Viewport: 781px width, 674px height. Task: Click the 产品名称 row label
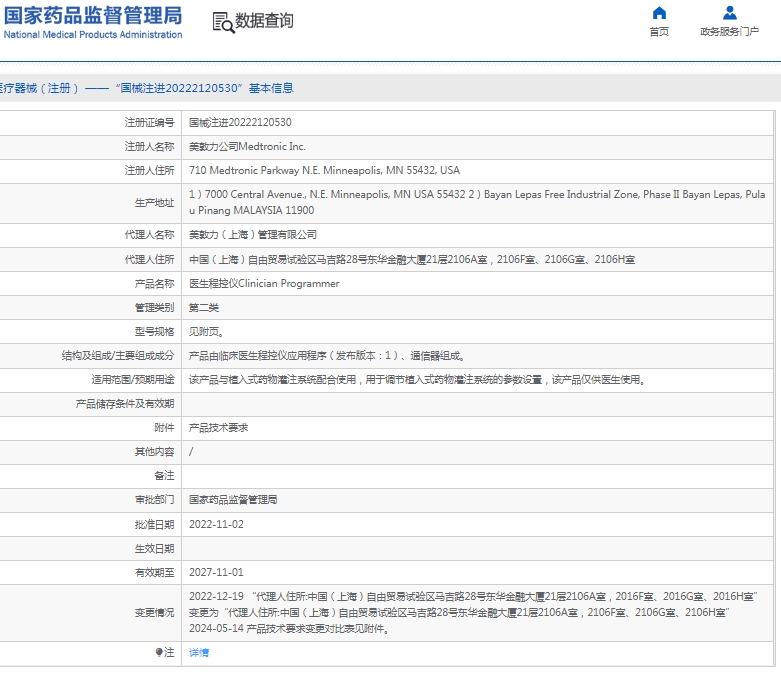[x=154, y=283]
